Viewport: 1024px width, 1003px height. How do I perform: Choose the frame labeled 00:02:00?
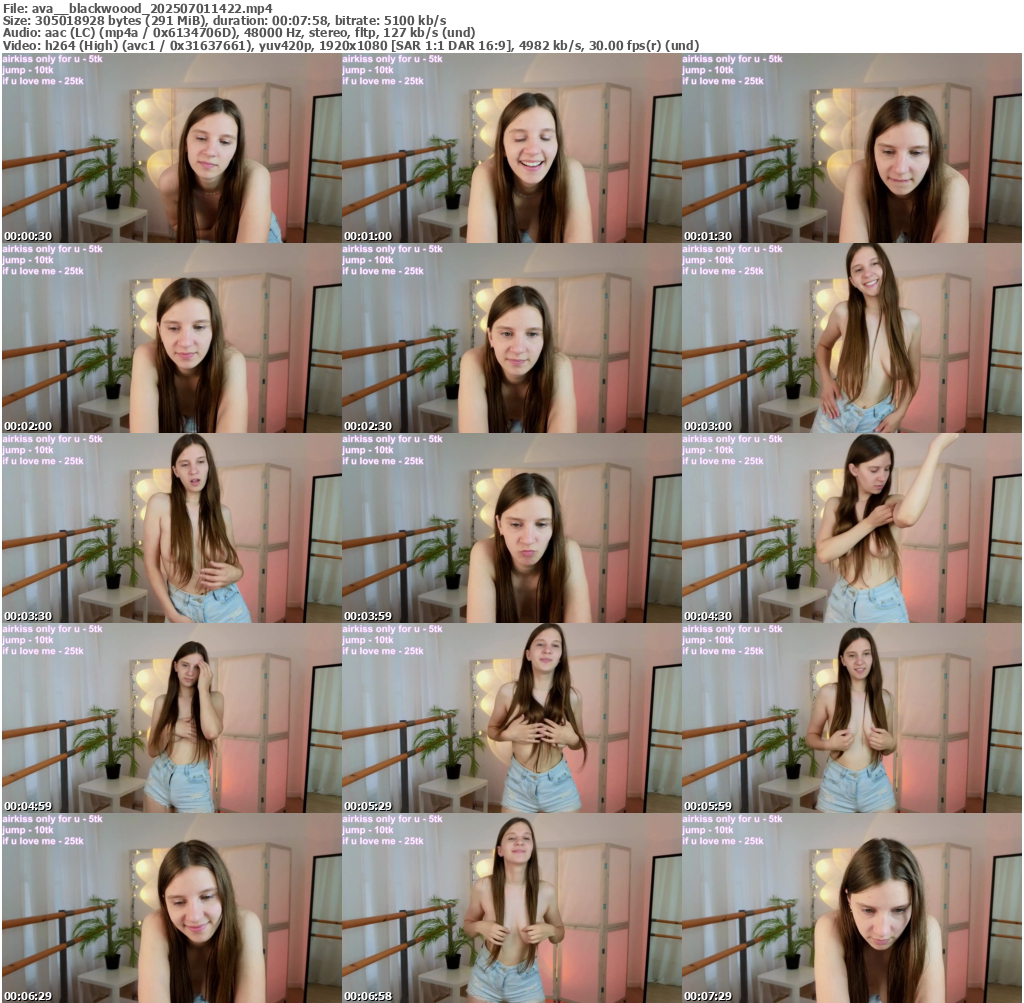[171, 338]
